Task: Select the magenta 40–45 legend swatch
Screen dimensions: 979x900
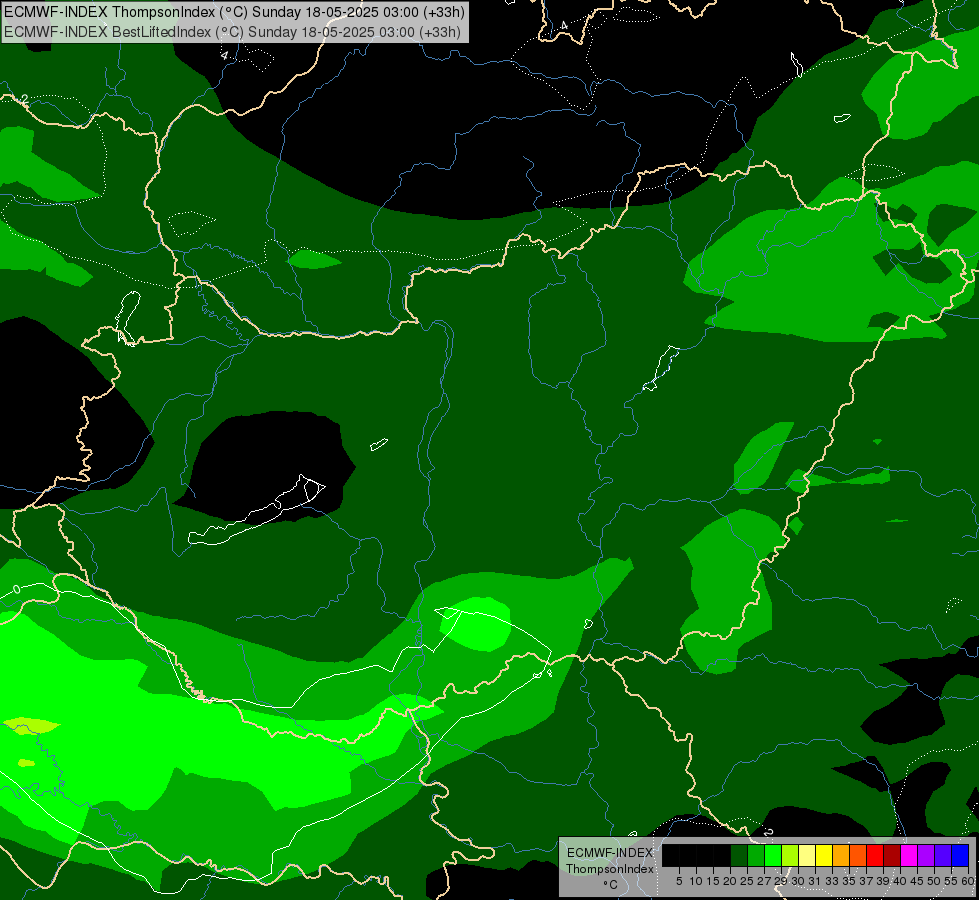Action: coord(909,855)
